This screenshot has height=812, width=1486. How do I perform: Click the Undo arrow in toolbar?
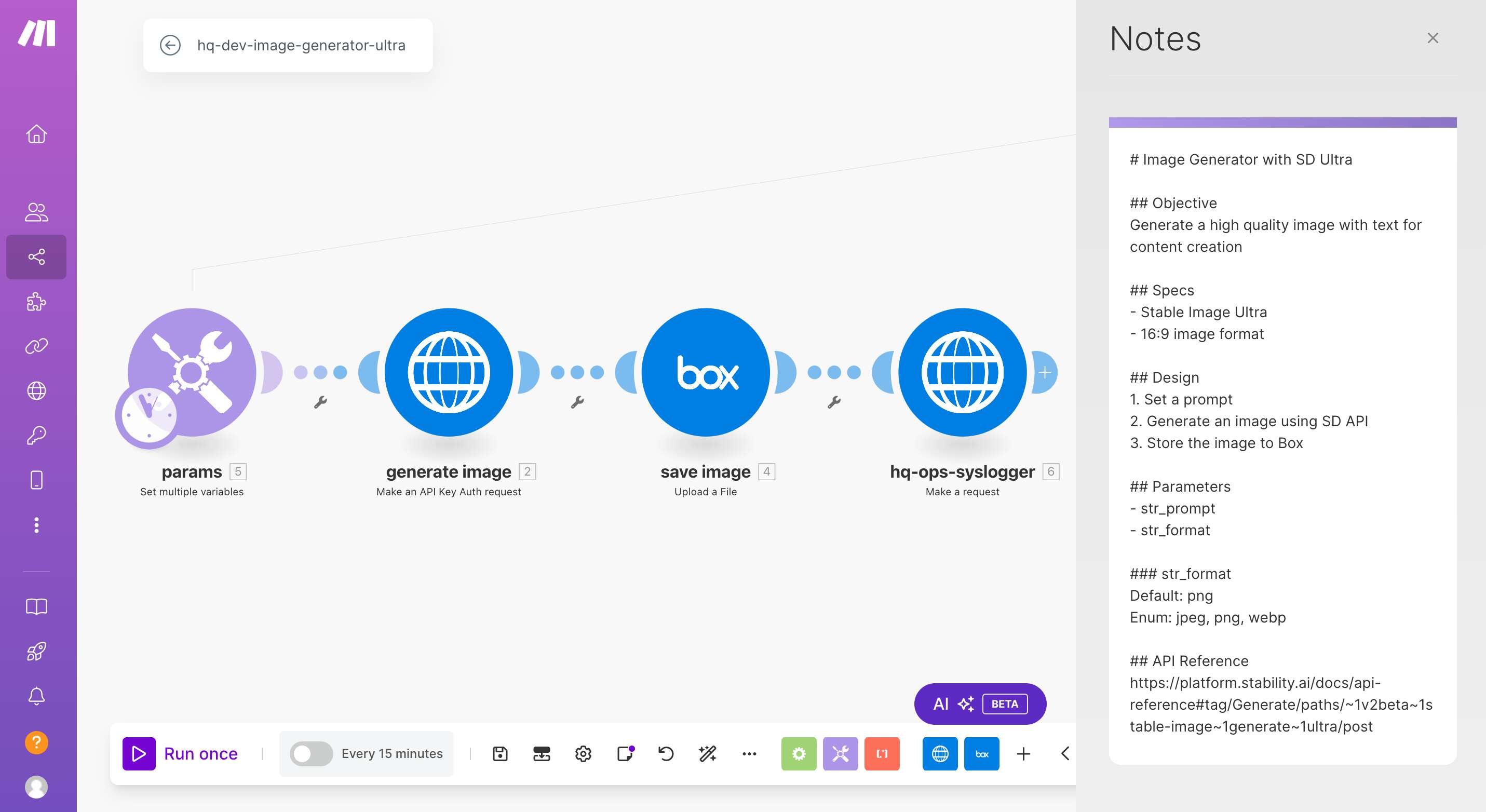tap(666, 753)
